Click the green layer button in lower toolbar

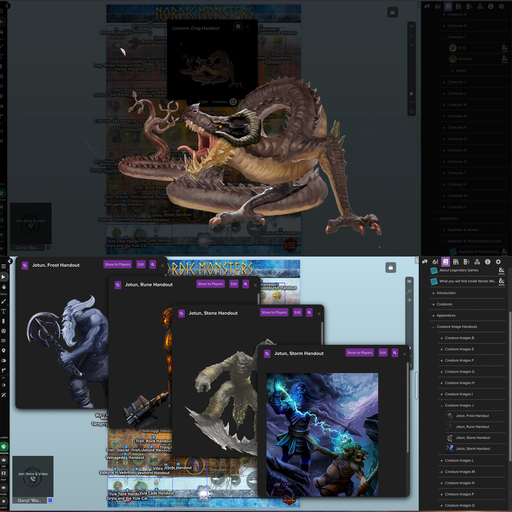click(4, 447)
